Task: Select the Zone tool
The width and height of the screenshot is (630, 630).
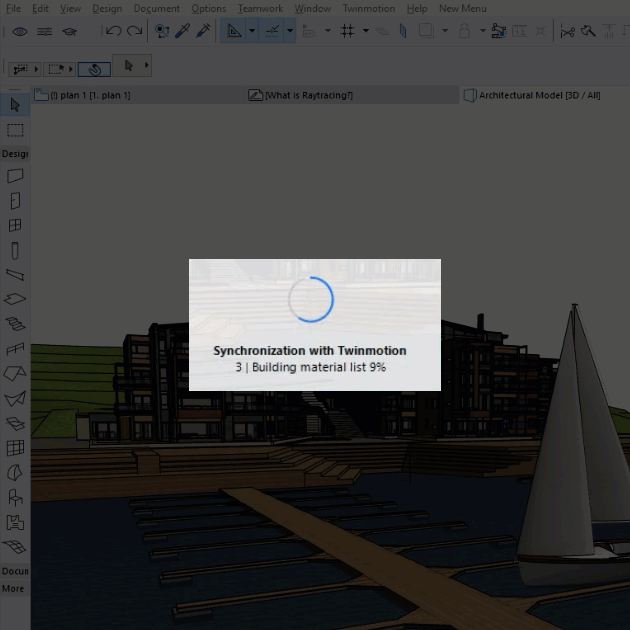Action: pyautogui.click(x=15, y=522)
